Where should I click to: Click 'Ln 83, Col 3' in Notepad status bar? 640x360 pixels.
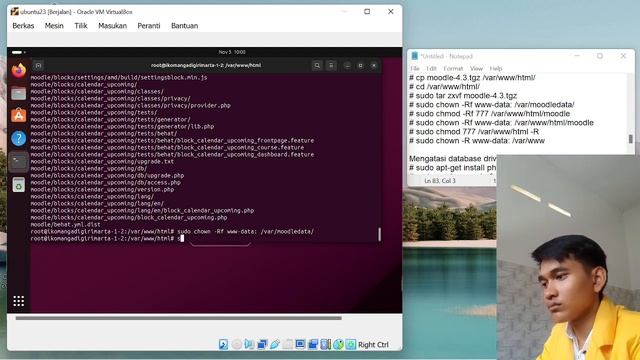(x=440, y=181)
